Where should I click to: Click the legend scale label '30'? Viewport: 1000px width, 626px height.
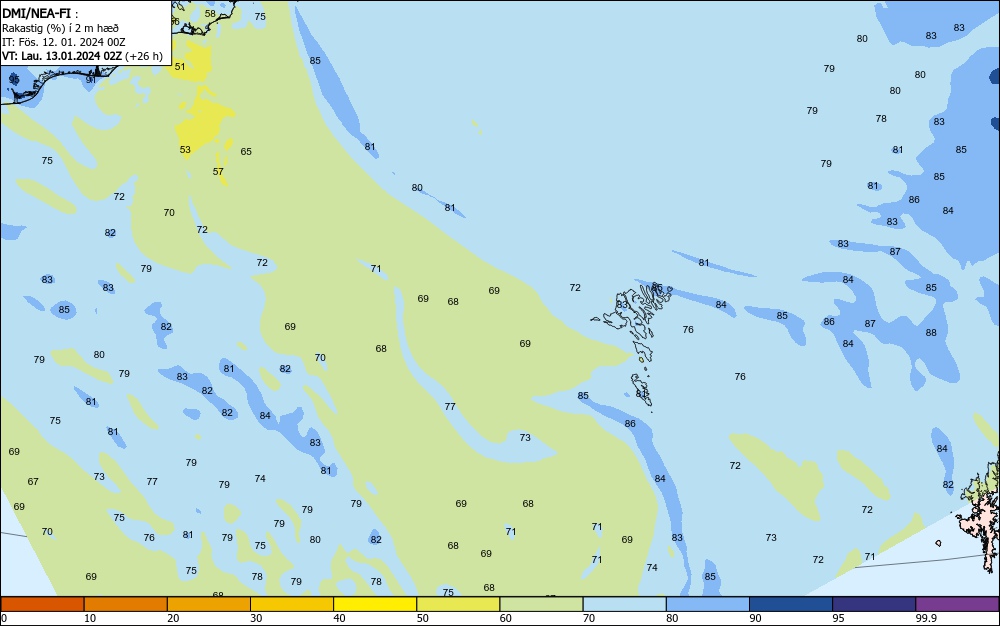256,618
